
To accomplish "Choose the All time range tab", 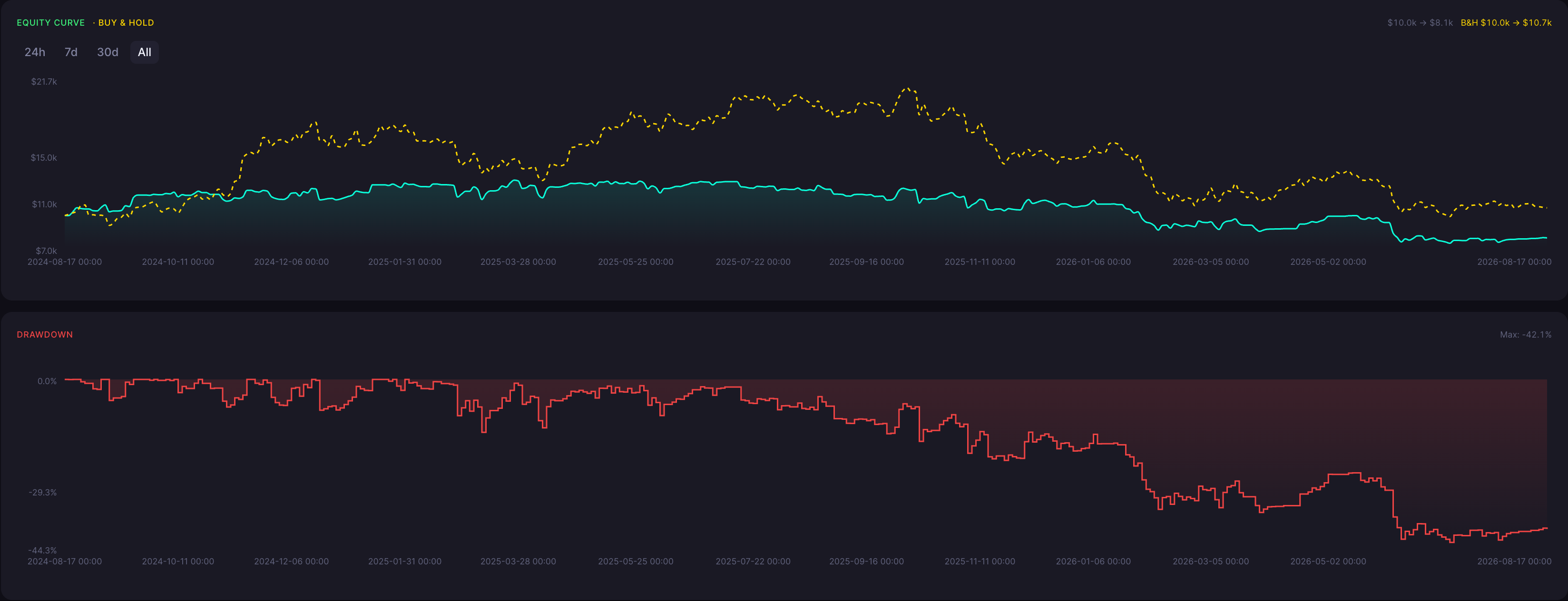I will point(144,52).
